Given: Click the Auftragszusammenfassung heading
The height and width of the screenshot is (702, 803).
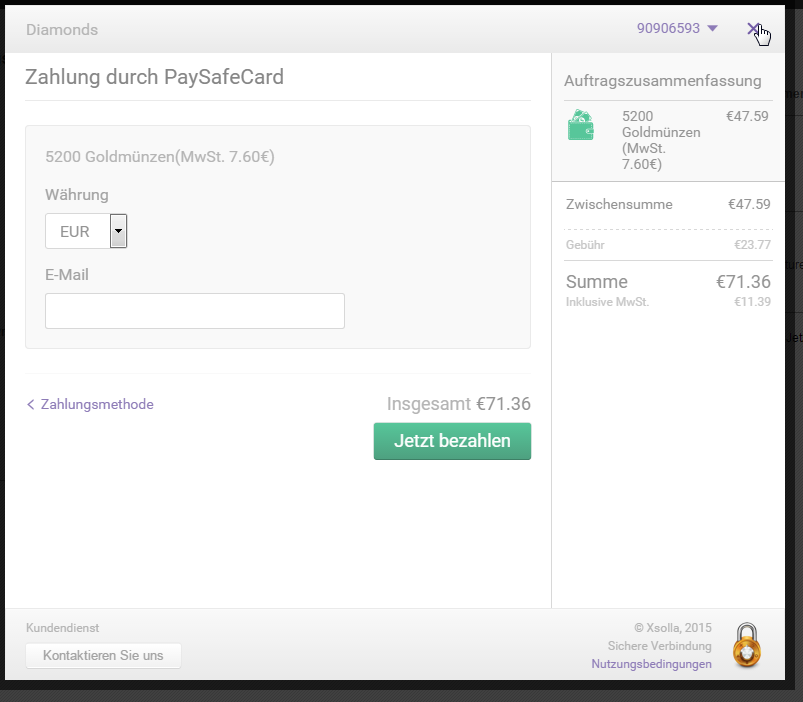Looking at the screenshot, I should 662,81.
